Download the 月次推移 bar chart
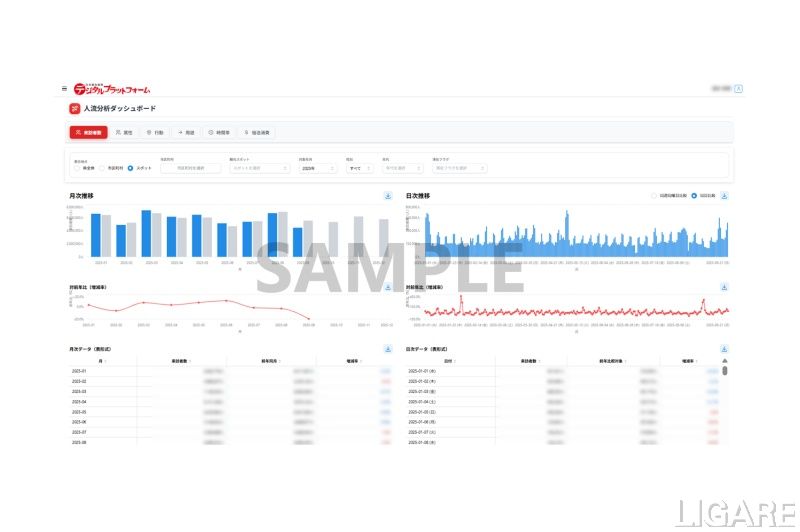 [387, 196]
